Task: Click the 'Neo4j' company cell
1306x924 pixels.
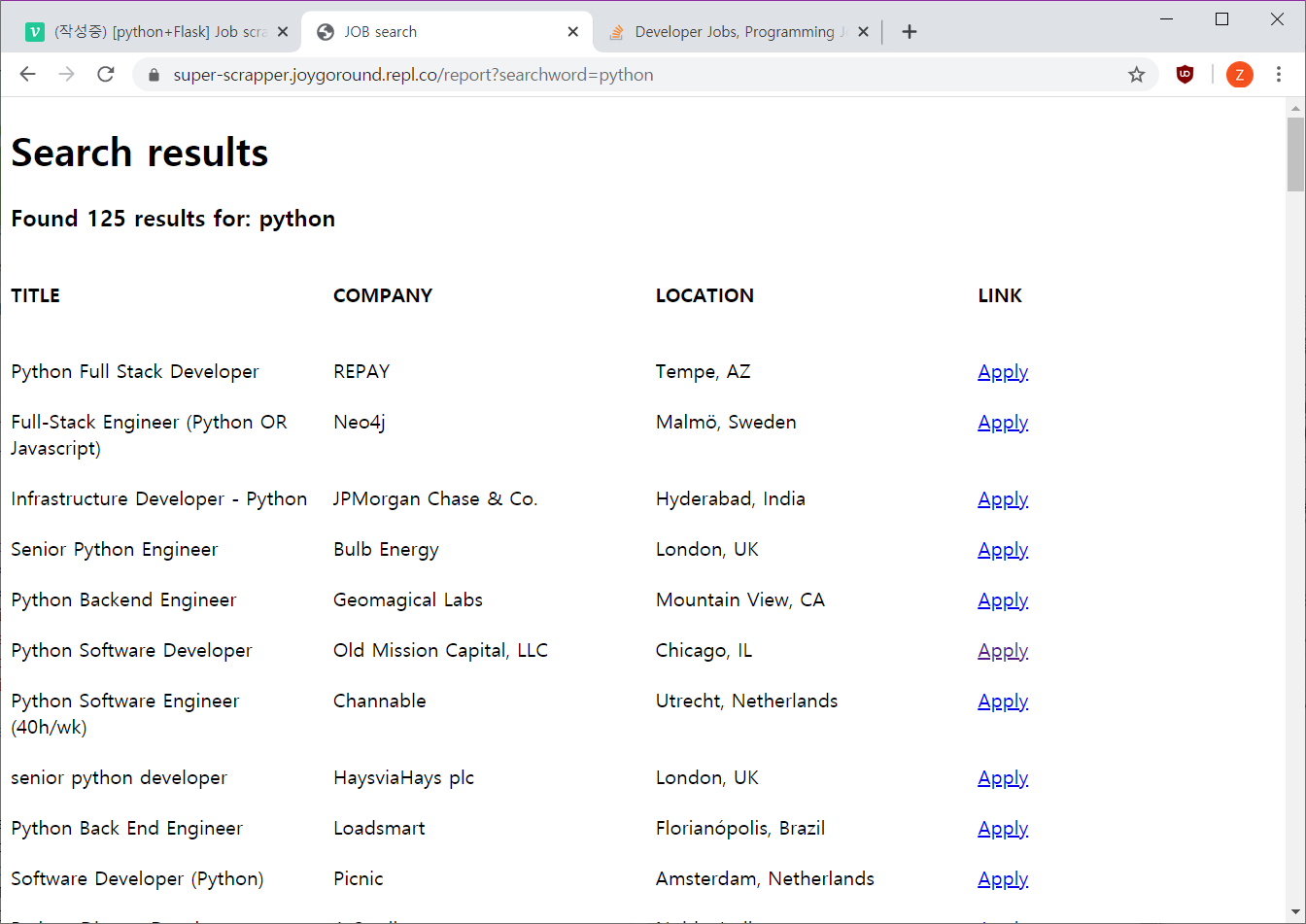Action: click(360, 423)
